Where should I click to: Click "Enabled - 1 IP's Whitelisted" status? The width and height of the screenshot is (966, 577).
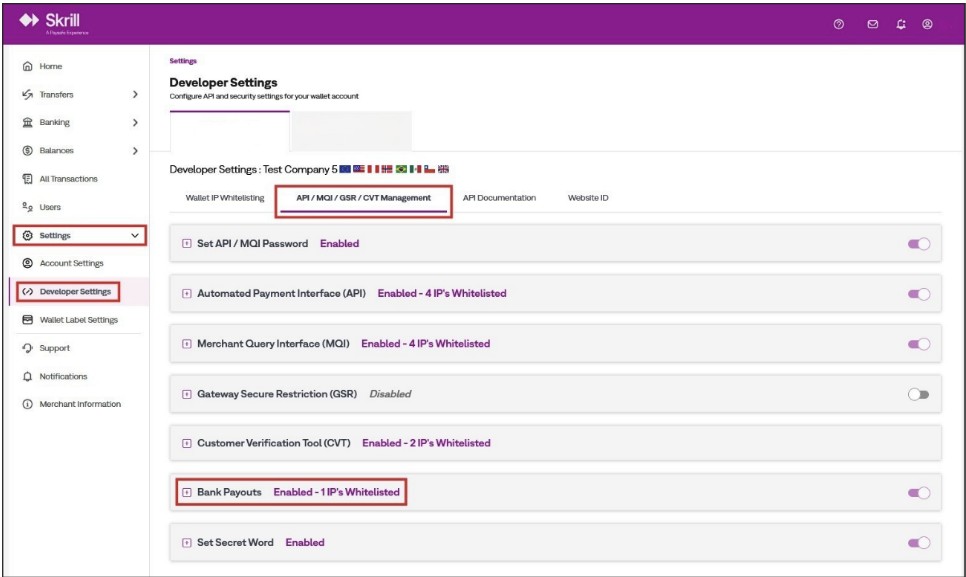[336, 492]
